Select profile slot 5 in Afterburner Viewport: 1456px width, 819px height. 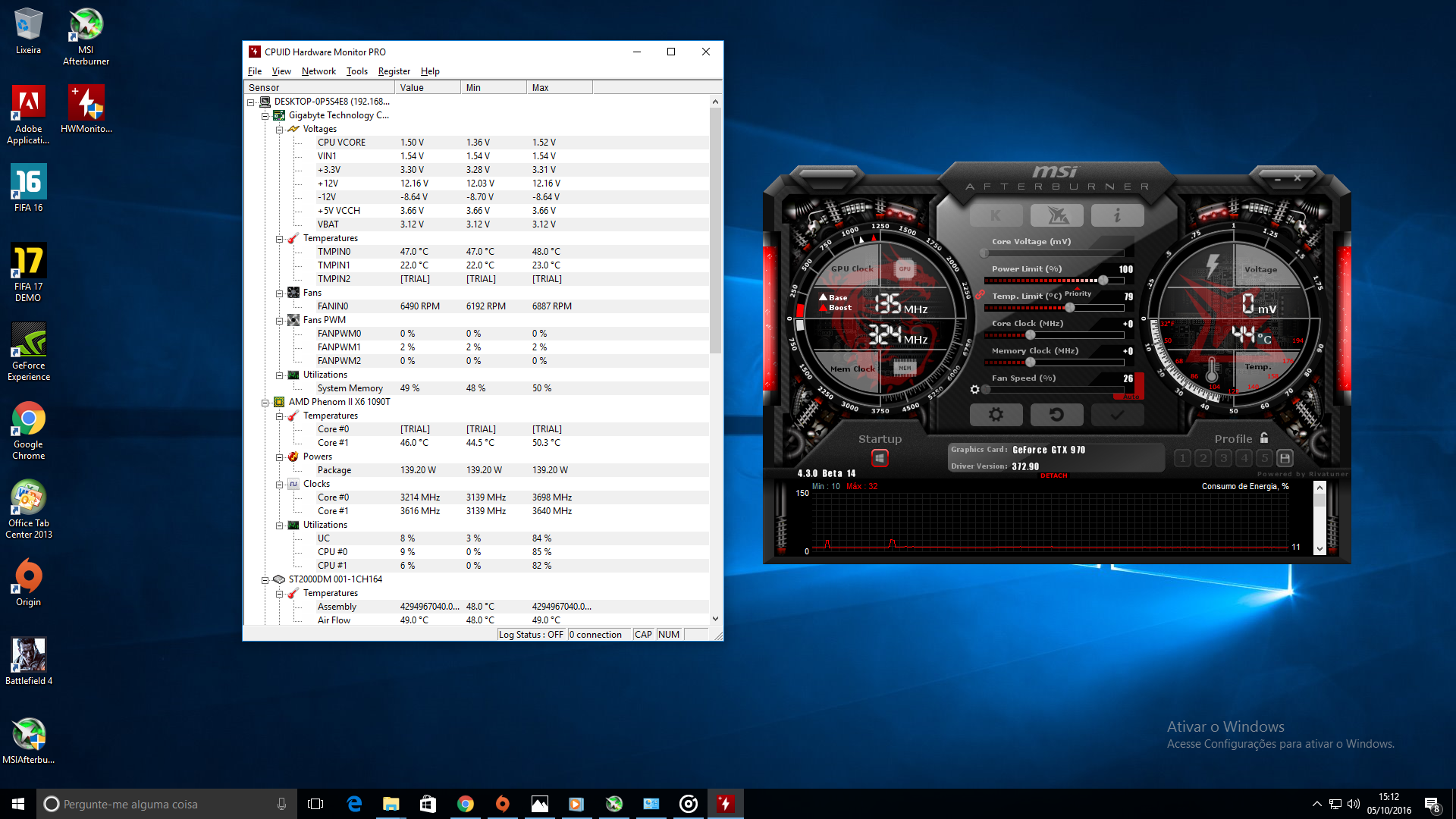[x=1264, y=458]
